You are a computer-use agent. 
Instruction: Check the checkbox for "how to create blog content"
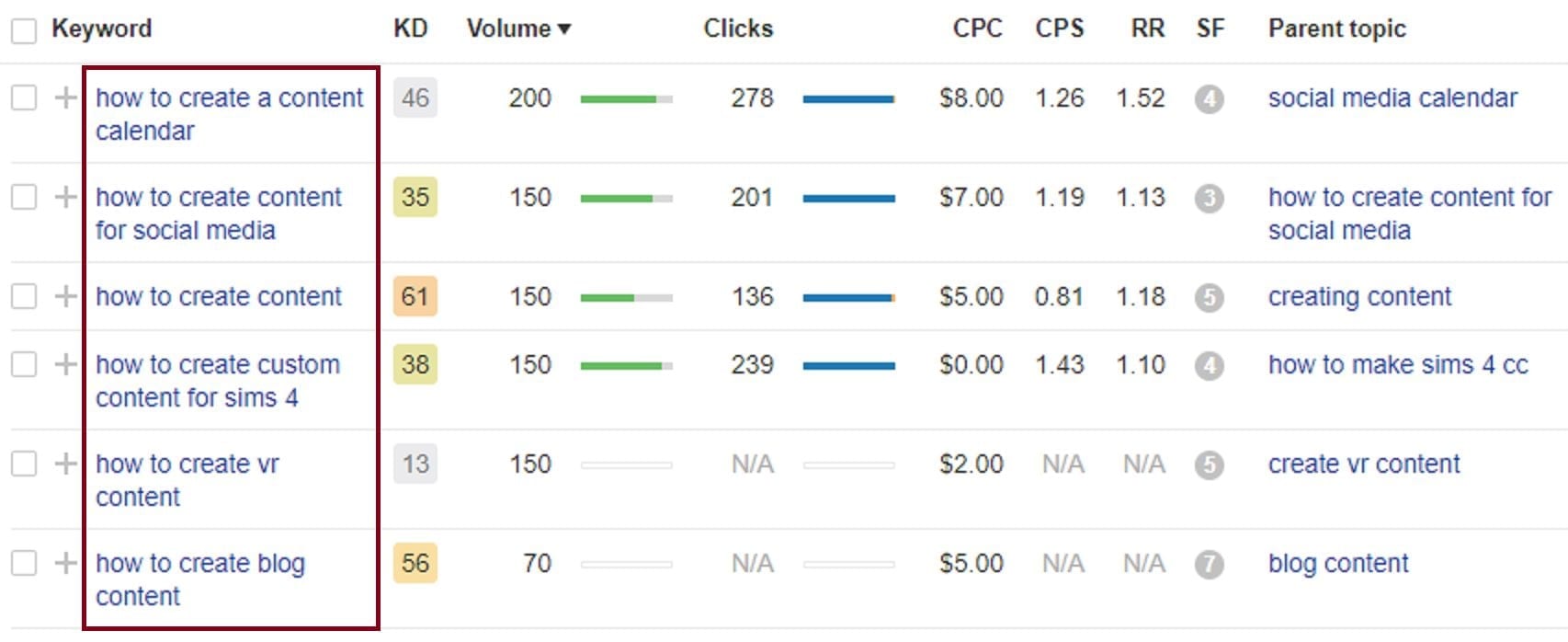click(x=23, y=563)
